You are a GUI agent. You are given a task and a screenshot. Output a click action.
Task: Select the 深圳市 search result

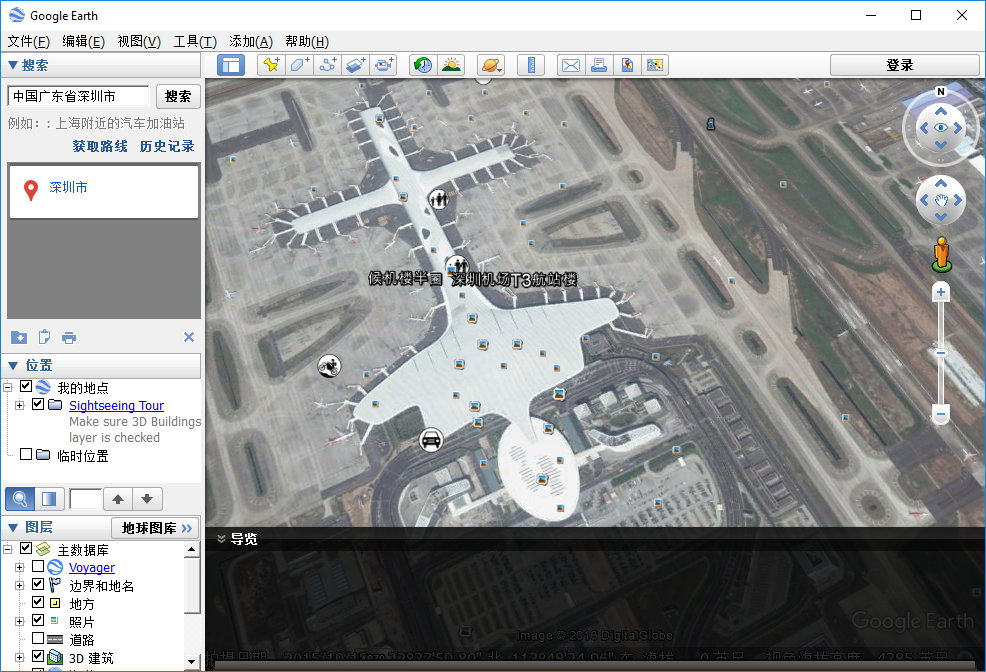pos(68,187)
